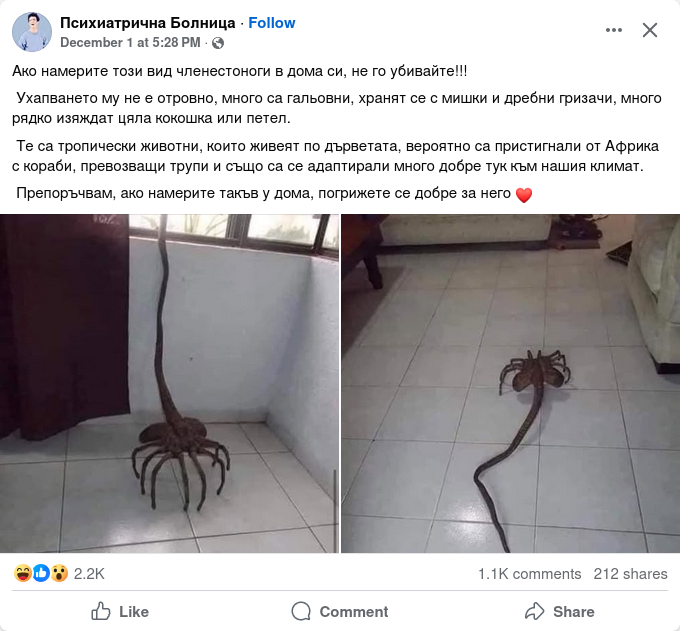The height and width of the screenshot is (631, 680).
Task: Click the blue thumbs-up reaction icon
Action: point(41,573)
